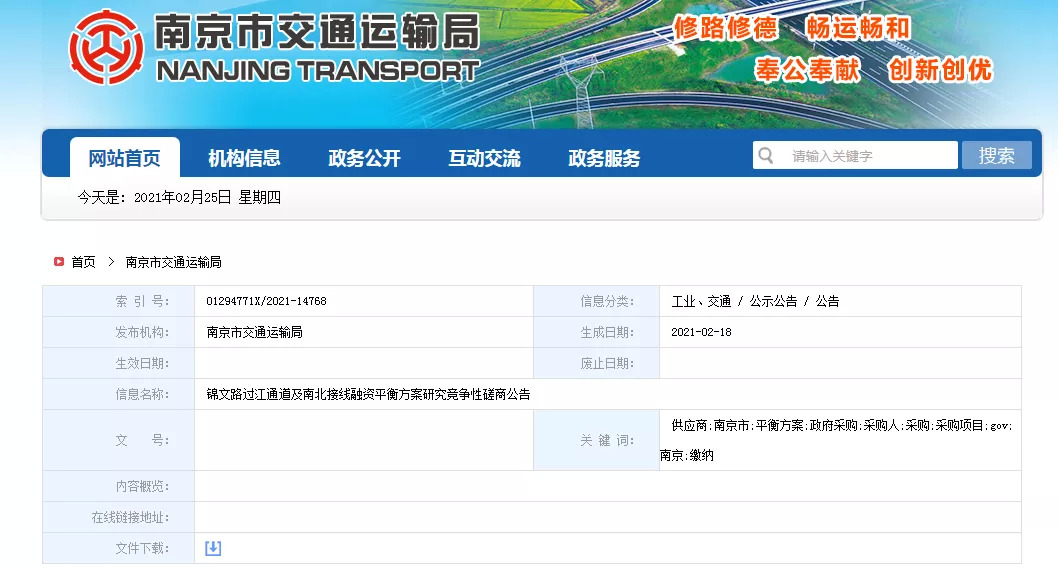Click the slogan 奉公奉献 创新创优
1058x570 pixels.
pyautogui.click(x=873, y=69)
